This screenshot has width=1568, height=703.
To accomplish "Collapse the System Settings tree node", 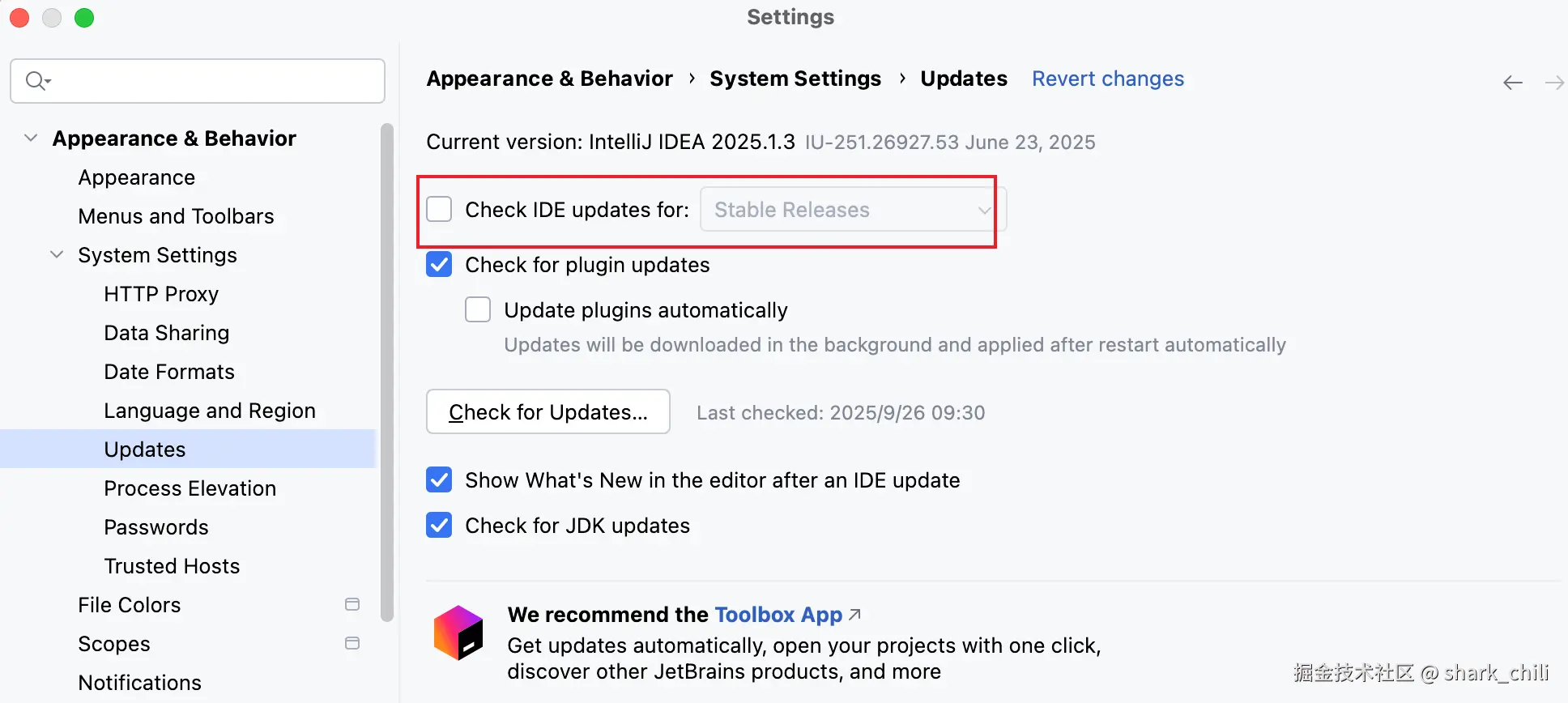I will (x=57, y=255).
